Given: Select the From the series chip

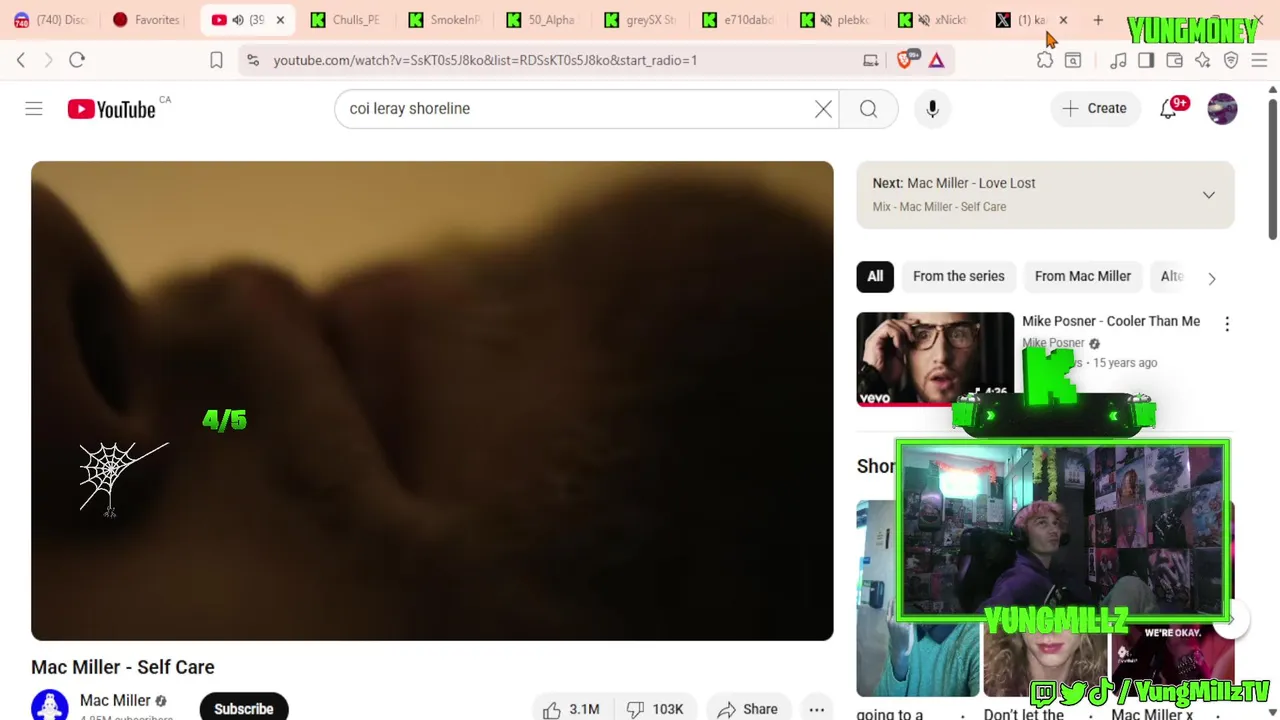Looking at the screenshot, I should tap(958, 276).
